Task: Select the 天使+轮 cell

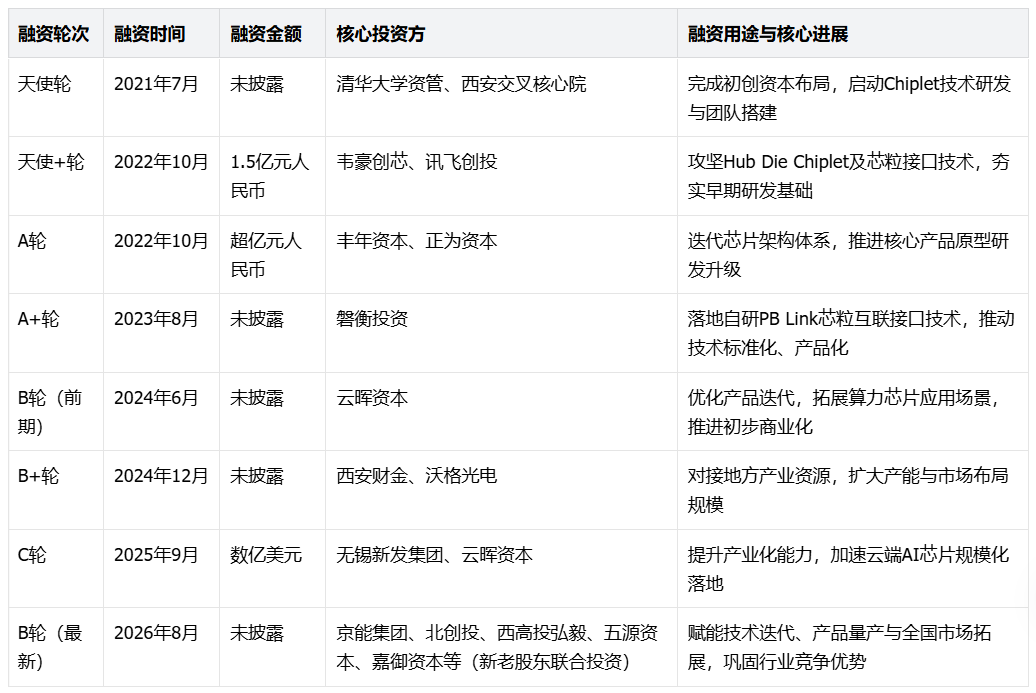Action: tap(56, 176)
